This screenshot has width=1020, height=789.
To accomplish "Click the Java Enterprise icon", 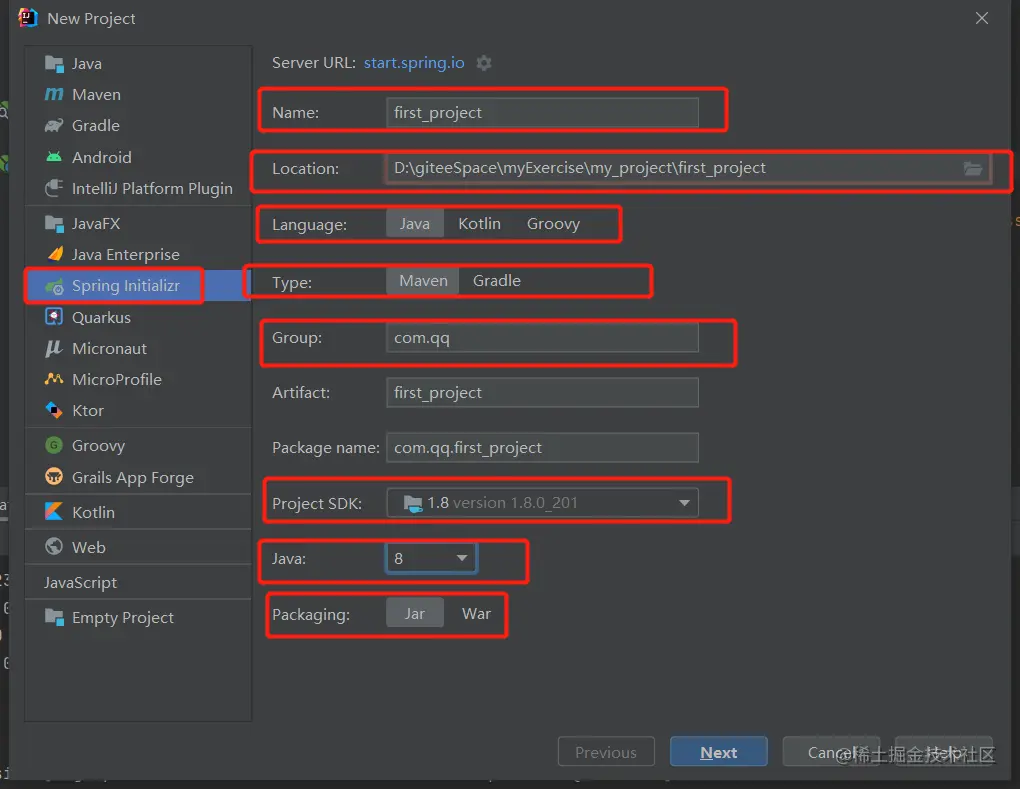I will [55, 254].
